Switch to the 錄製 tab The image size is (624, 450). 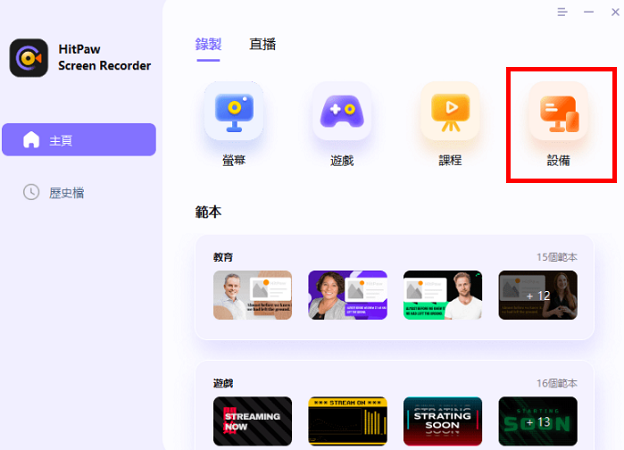coord(208,44)
